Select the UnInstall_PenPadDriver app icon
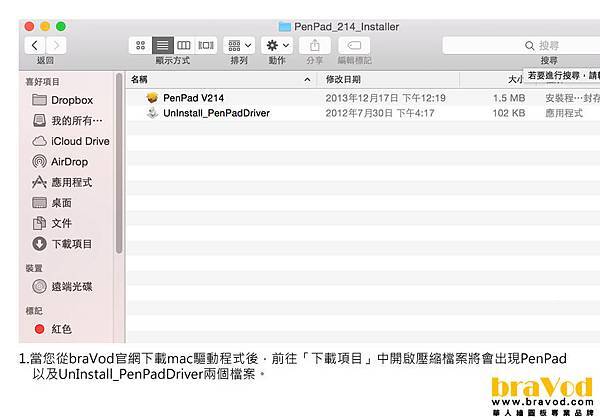The width and height of the screenshot is (600, 420). tap(152, 113)
